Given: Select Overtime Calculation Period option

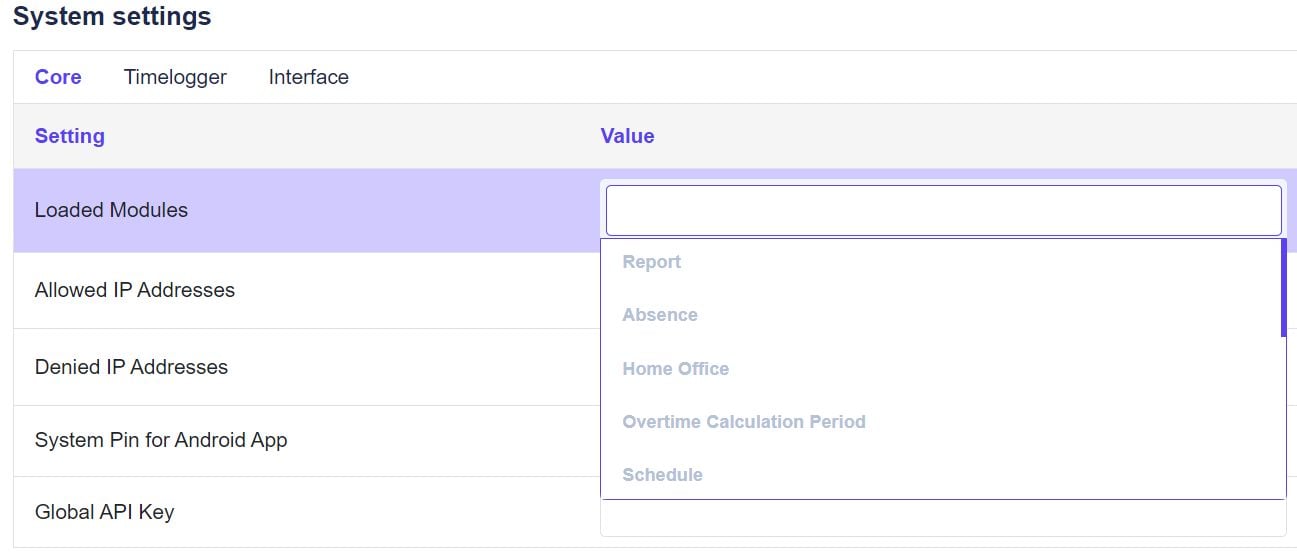Looking at the screenshot, I should (744, 422).
